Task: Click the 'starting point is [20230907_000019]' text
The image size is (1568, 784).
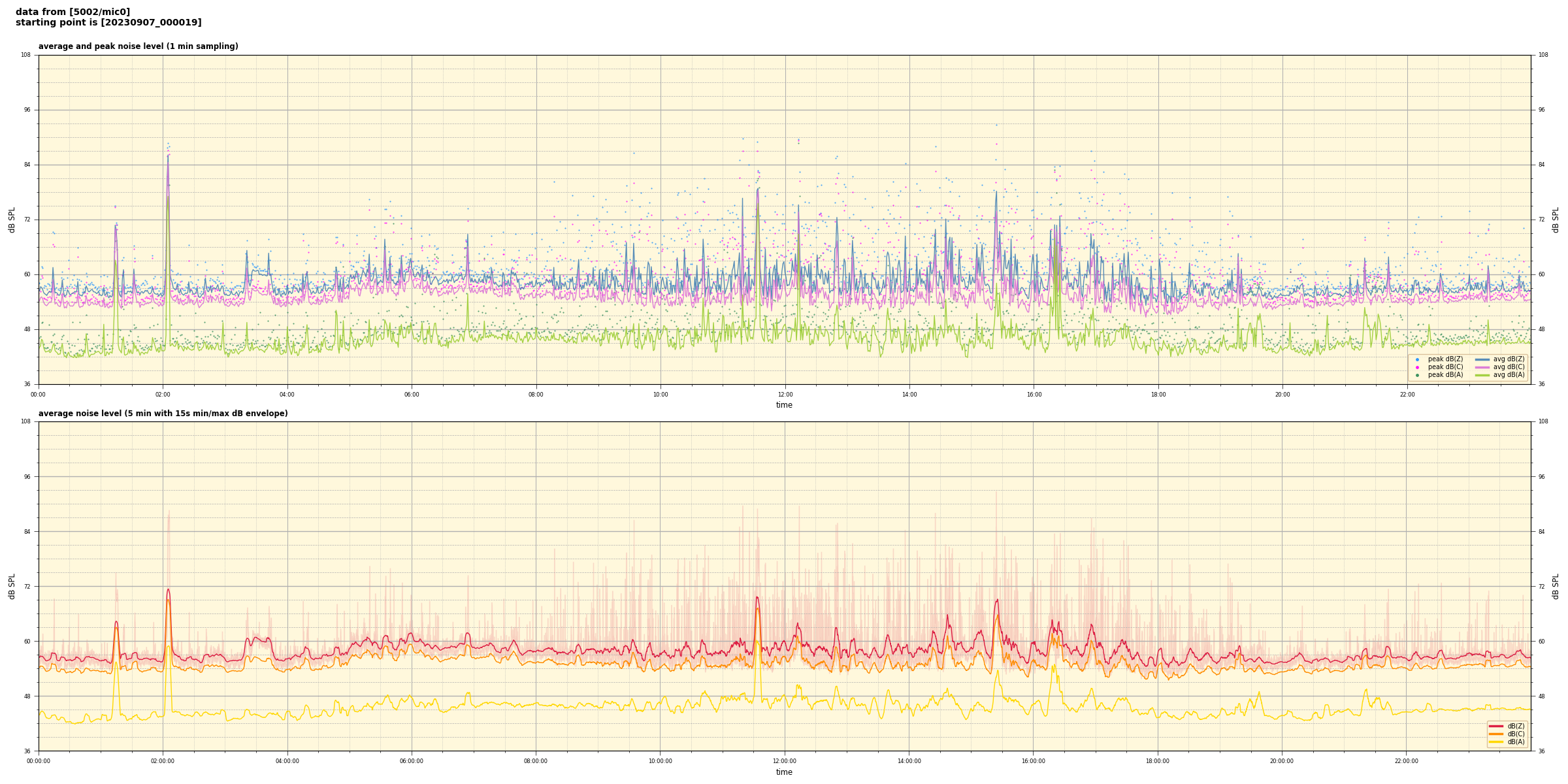Action: pyautogui.click(x=108, y=23)
